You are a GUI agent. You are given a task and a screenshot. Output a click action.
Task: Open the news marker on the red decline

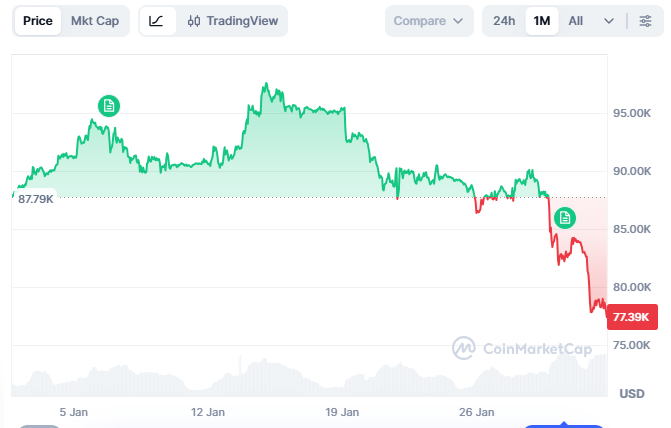(x=565, y=216)
